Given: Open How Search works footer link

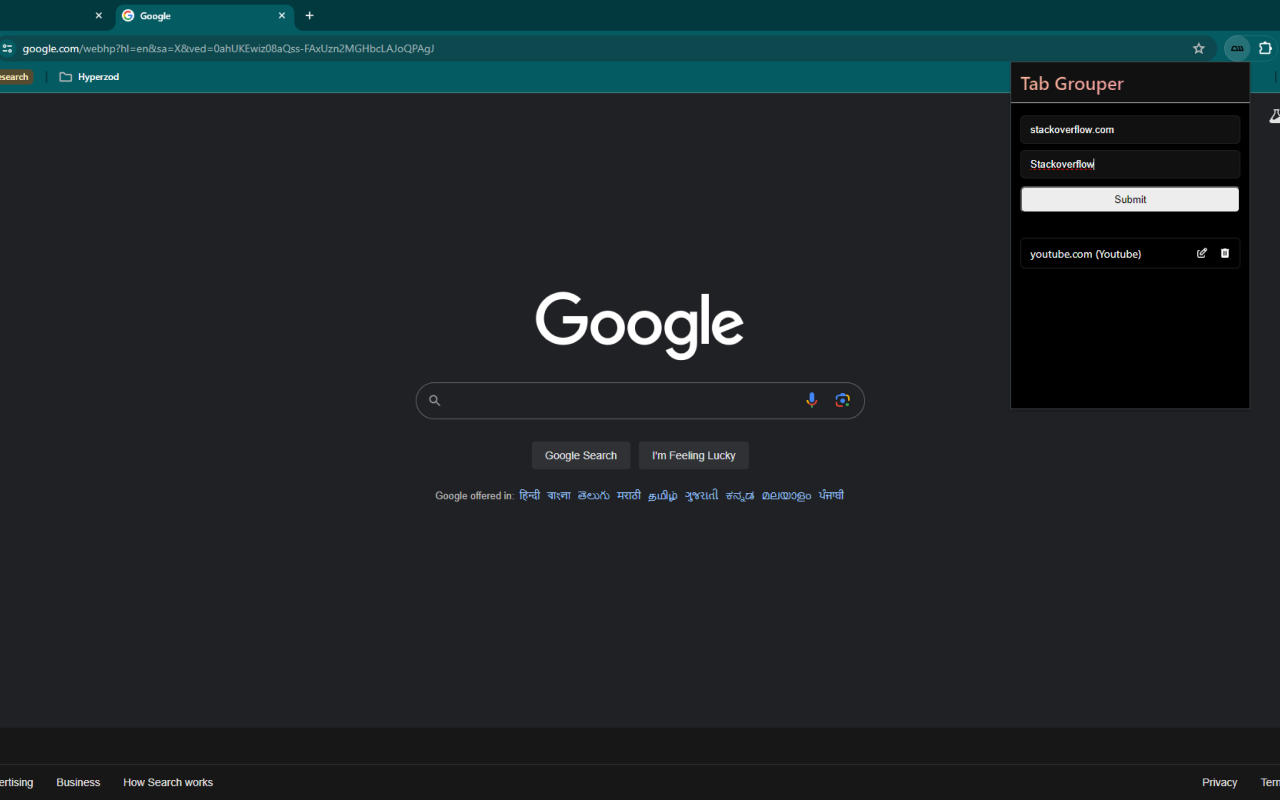Looking at the screenshot, I should (168, 782).
